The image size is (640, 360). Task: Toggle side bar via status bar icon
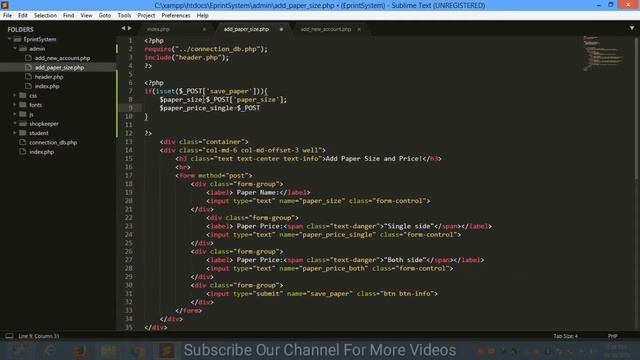[9, 336]
